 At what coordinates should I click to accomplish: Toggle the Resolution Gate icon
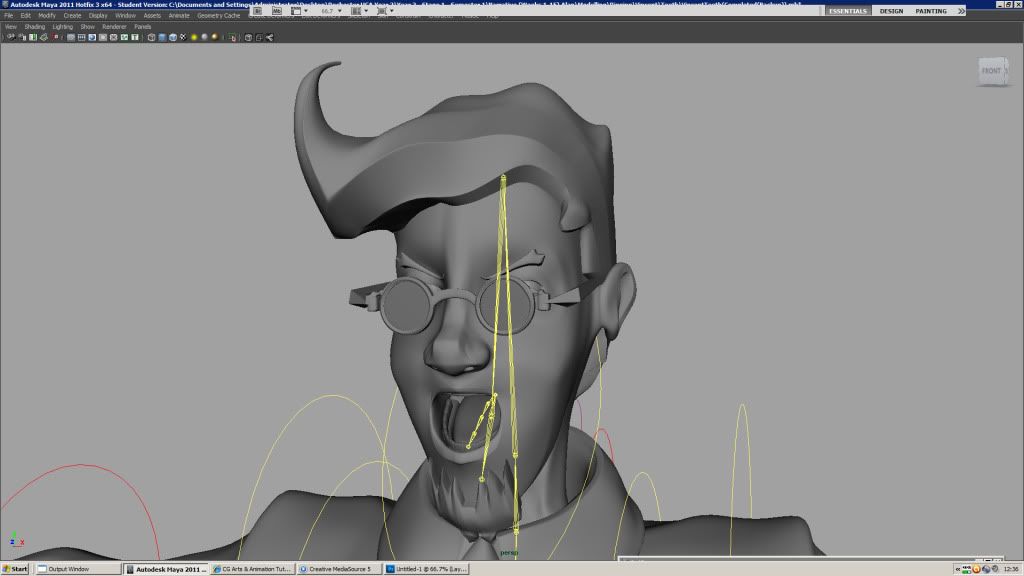[92, 37]
